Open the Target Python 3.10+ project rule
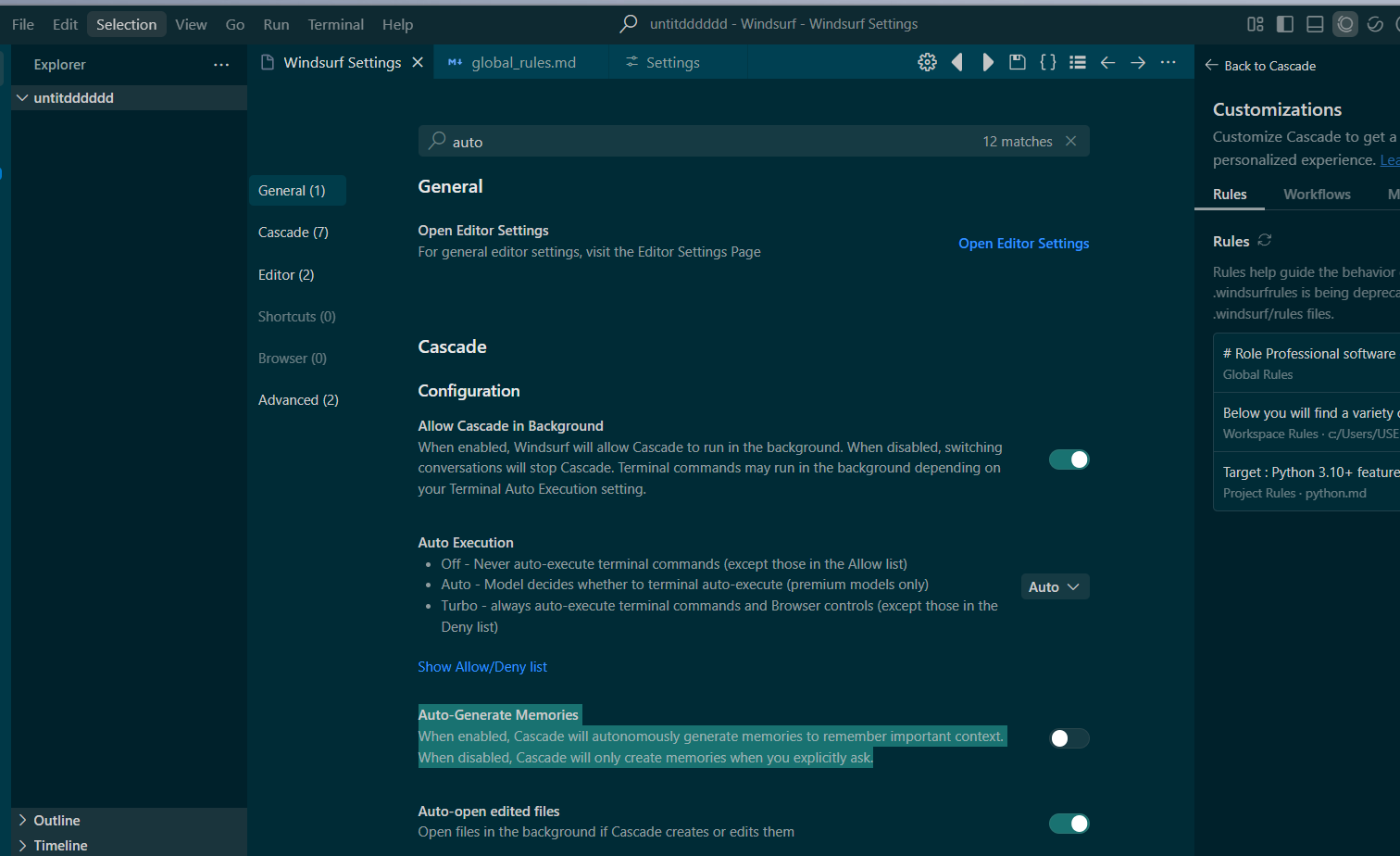This screenshot has height=856, width=1400. pos(1306,482)
